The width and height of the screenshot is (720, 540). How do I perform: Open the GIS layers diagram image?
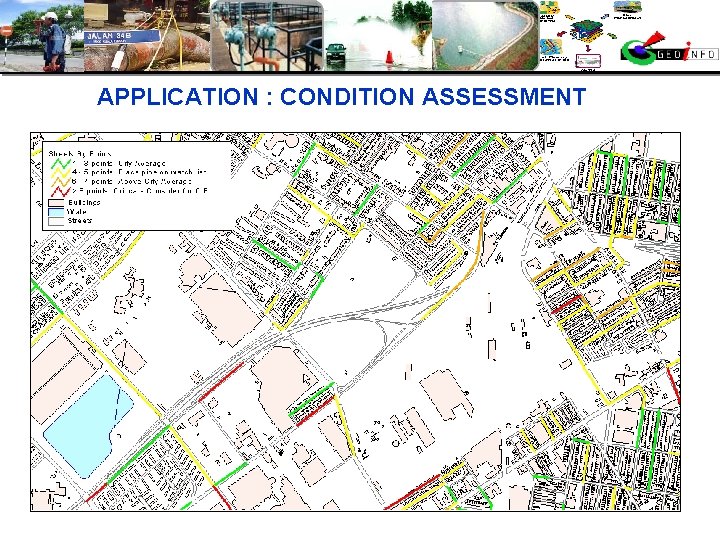(x=590, y=35)
